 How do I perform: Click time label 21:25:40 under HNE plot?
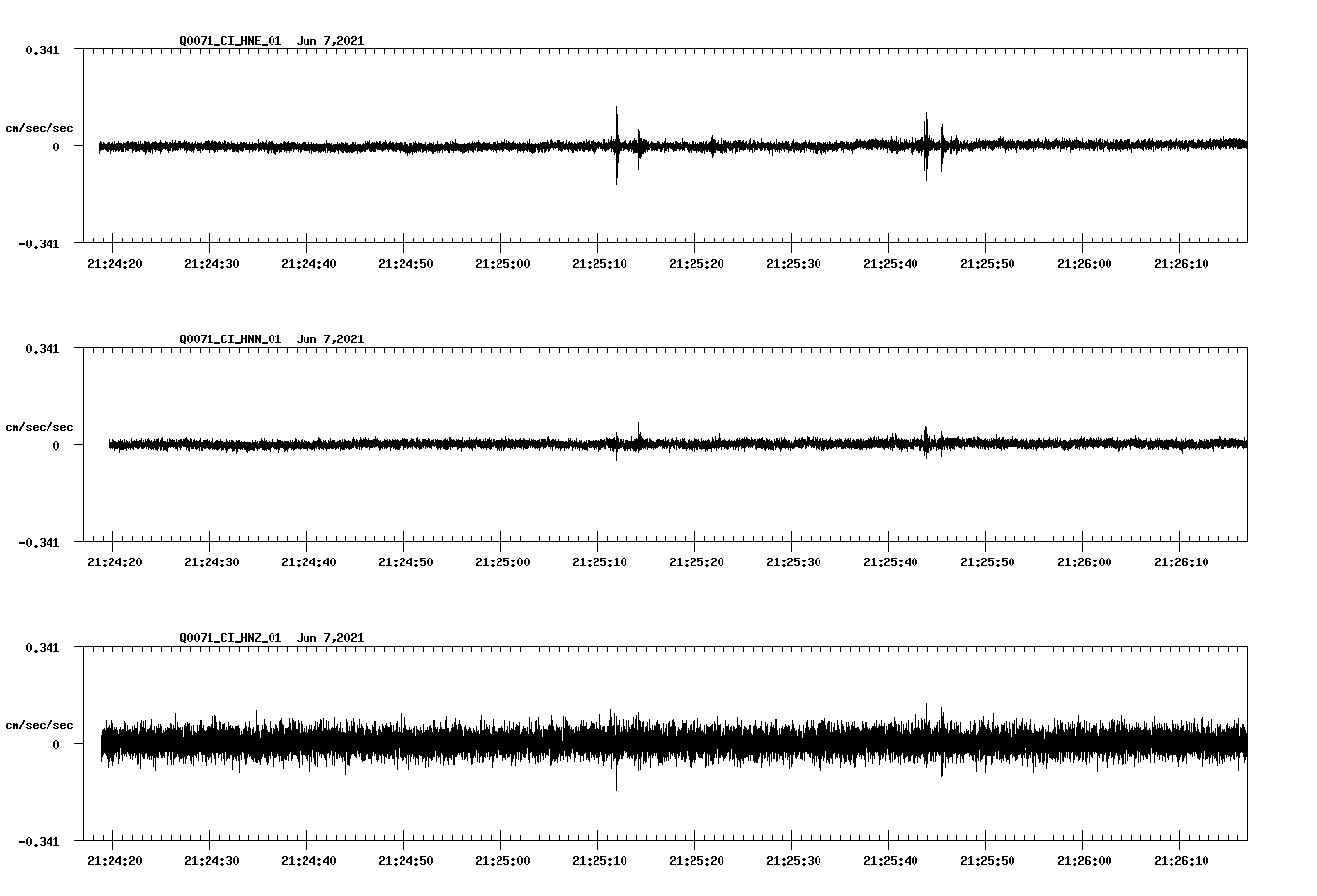890,263
